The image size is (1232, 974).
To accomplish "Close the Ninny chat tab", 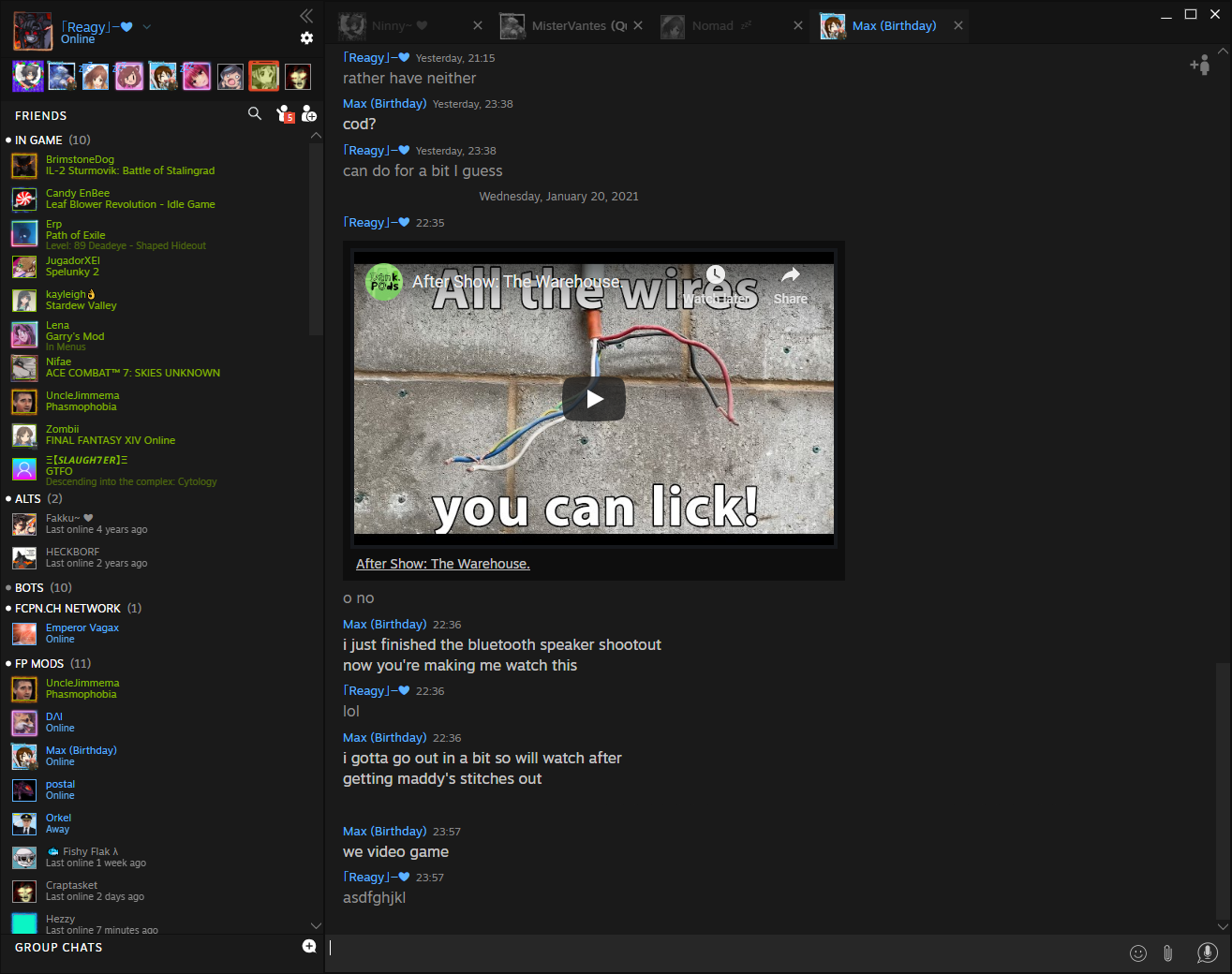I will [x=478, y=25].
